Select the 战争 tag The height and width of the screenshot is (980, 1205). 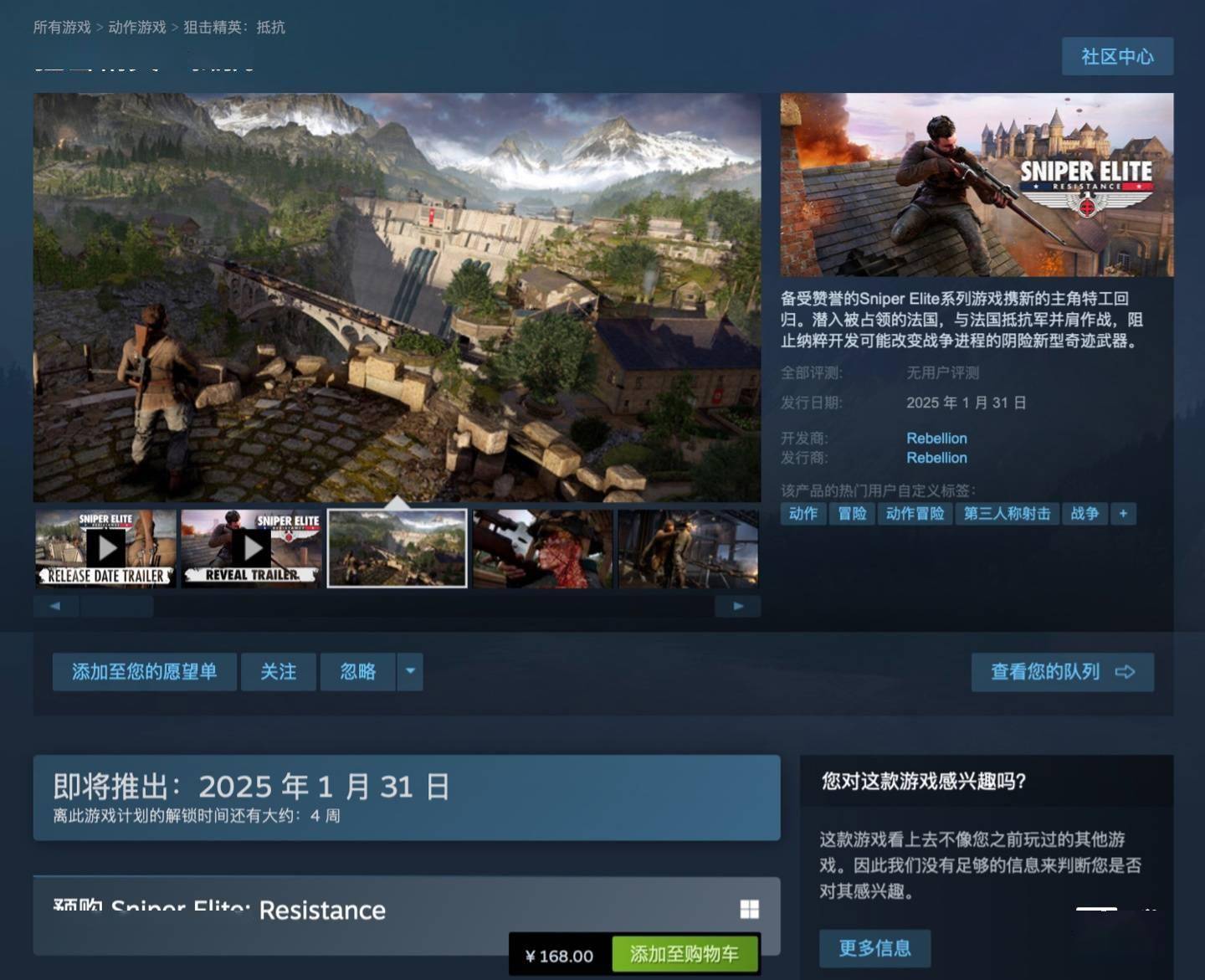click(1084, 513)
